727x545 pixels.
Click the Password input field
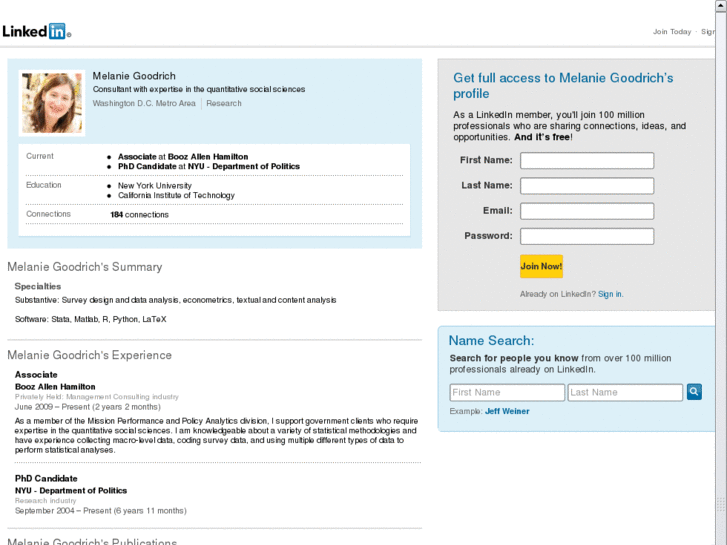587,236
